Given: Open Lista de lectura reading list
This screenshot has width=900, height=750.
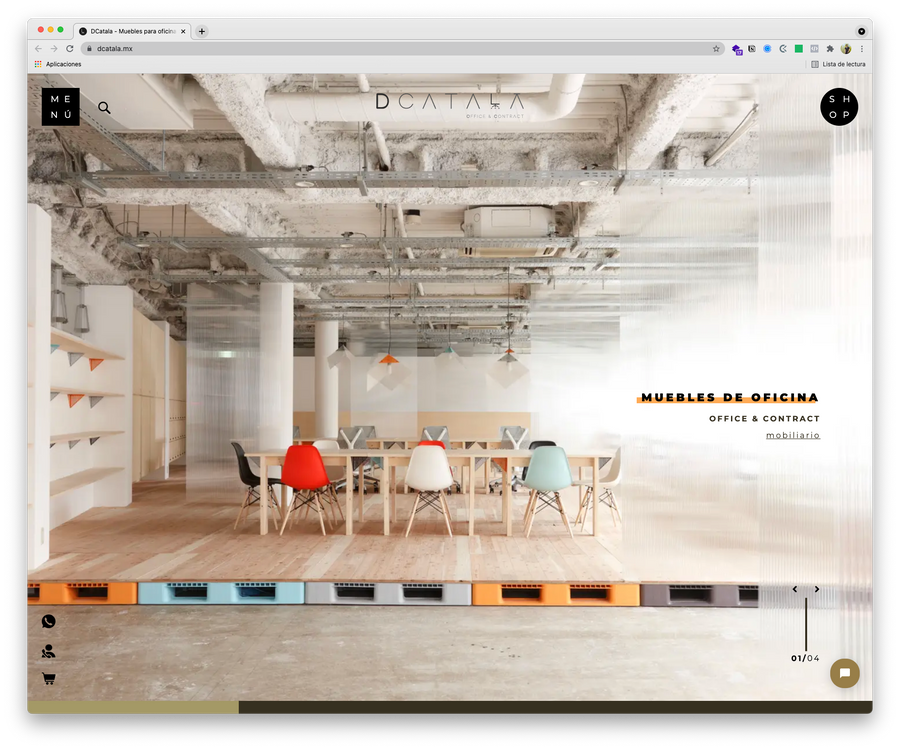Looking at the screenshot, I should 838,64.
